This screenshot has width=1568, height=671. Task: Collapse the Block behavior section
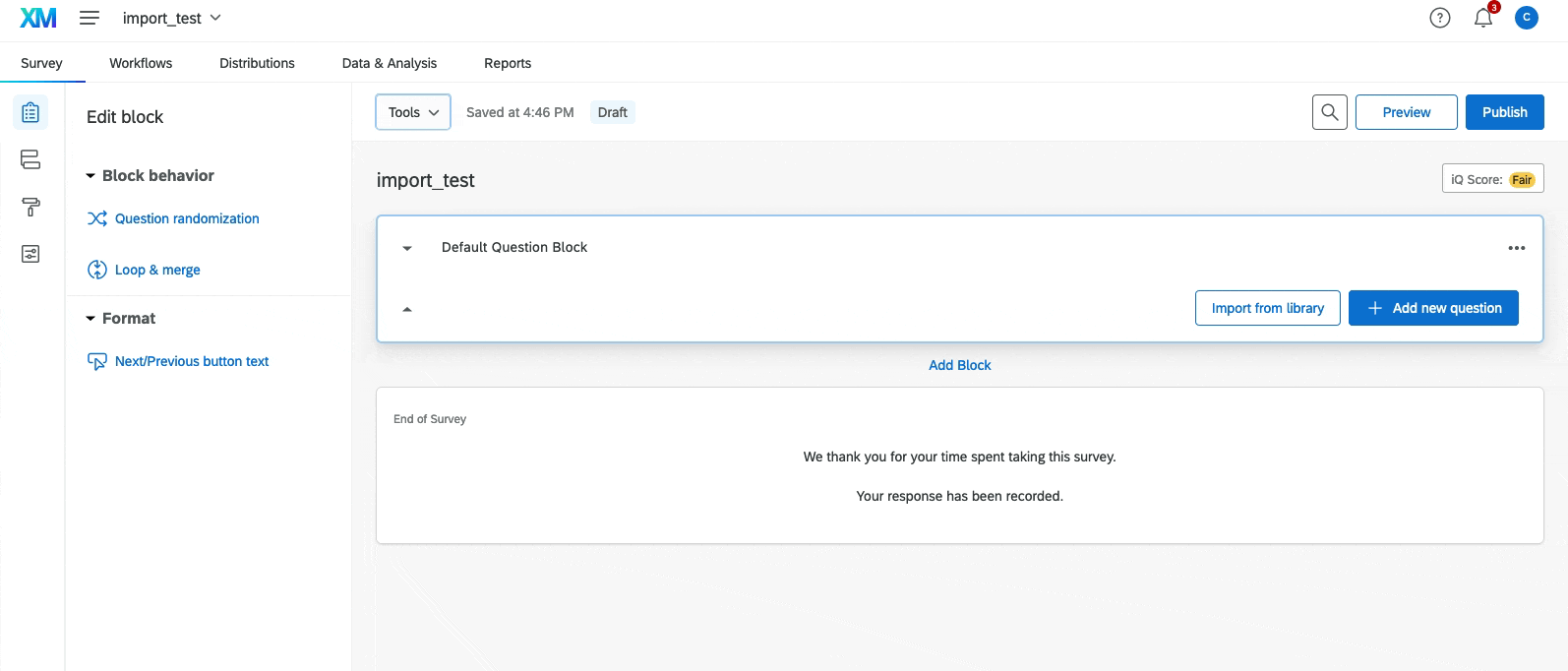(91, 176)
